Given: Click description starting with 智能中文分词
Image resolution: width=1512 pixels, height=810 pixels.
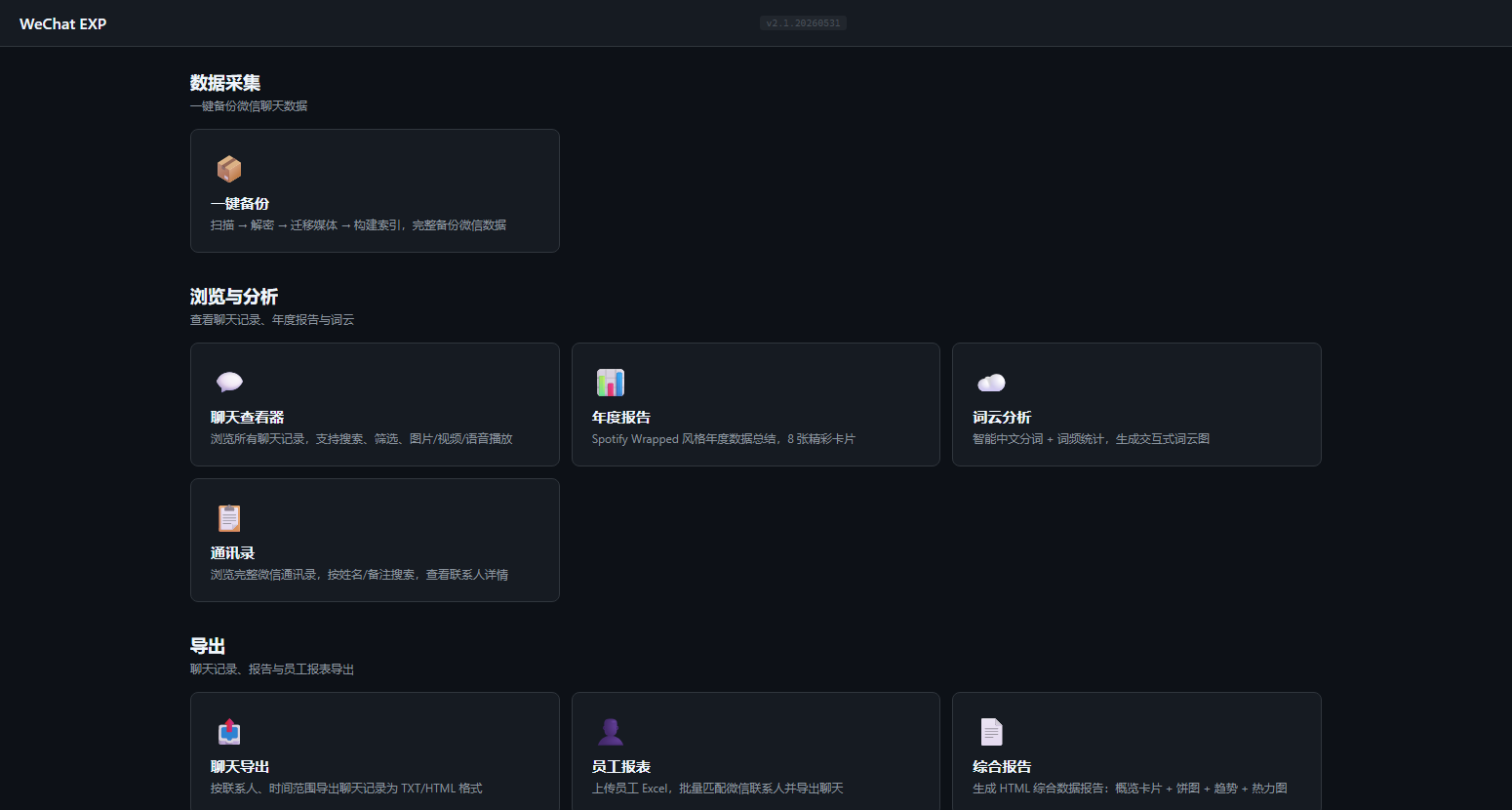Looking at the screenshot, I should (x=1092, y=439).
